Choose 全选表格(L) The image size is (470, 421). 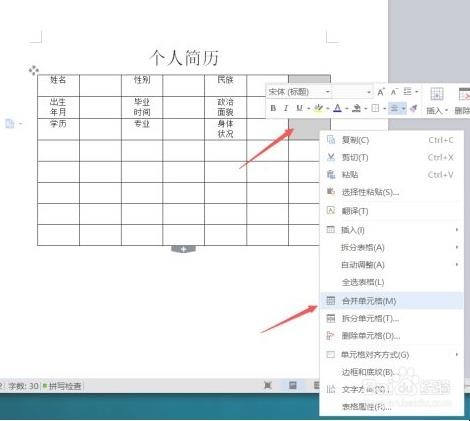click(x=392, y=282)
